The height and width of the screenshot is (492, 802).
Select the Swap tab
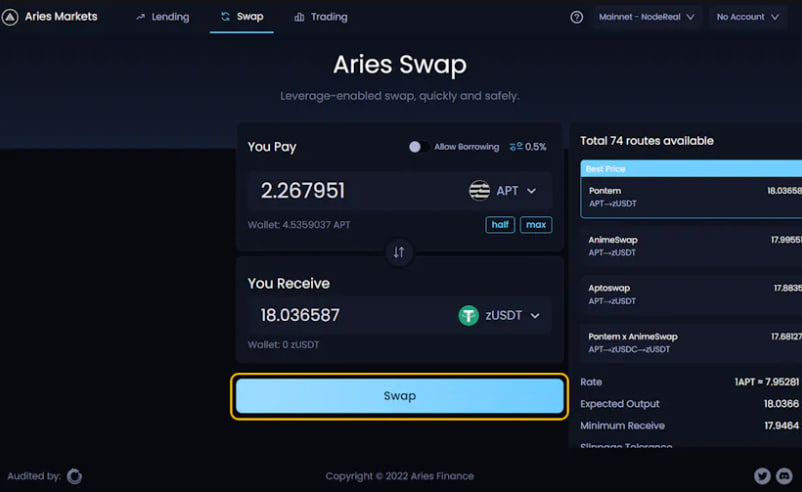(241, 17)
